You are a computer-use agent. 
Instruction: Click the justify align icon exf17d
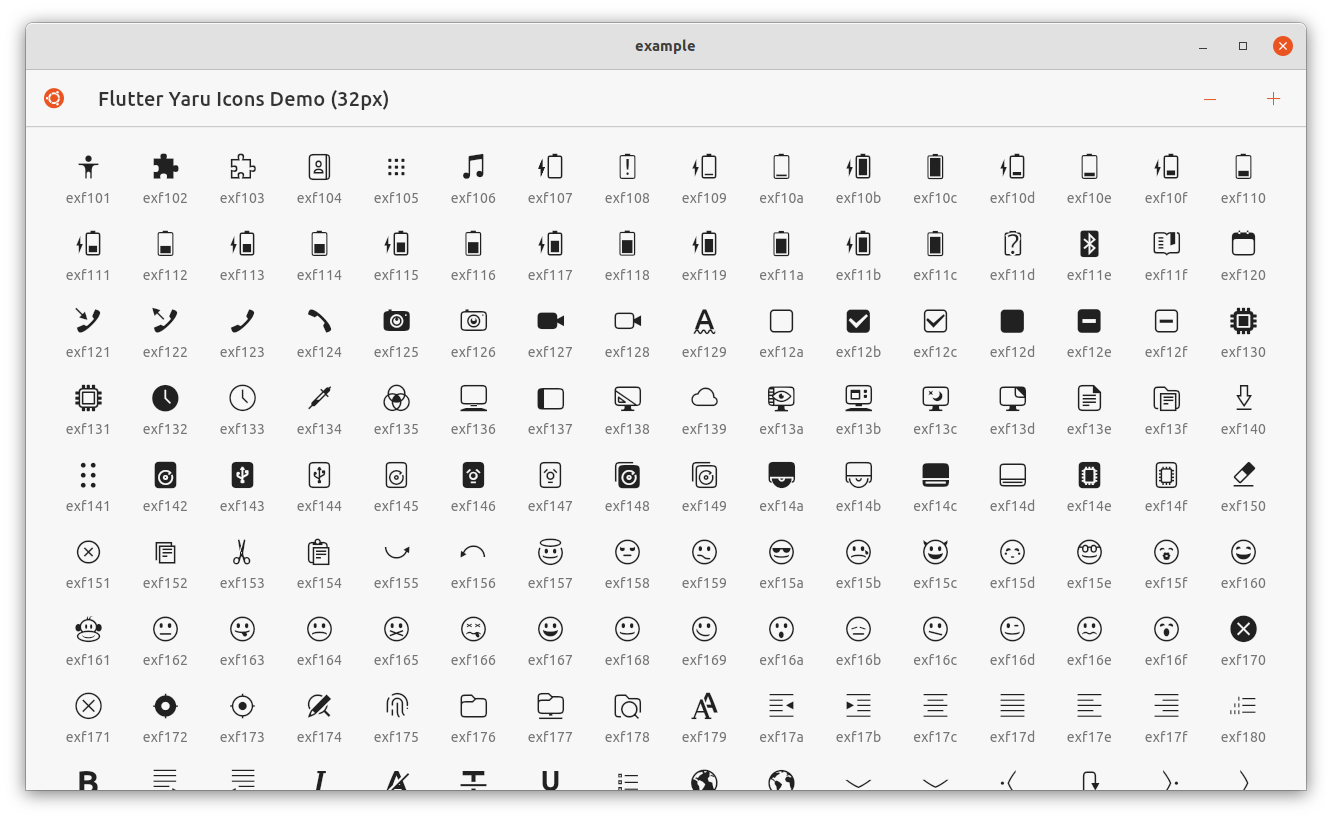coord(1012,705)
